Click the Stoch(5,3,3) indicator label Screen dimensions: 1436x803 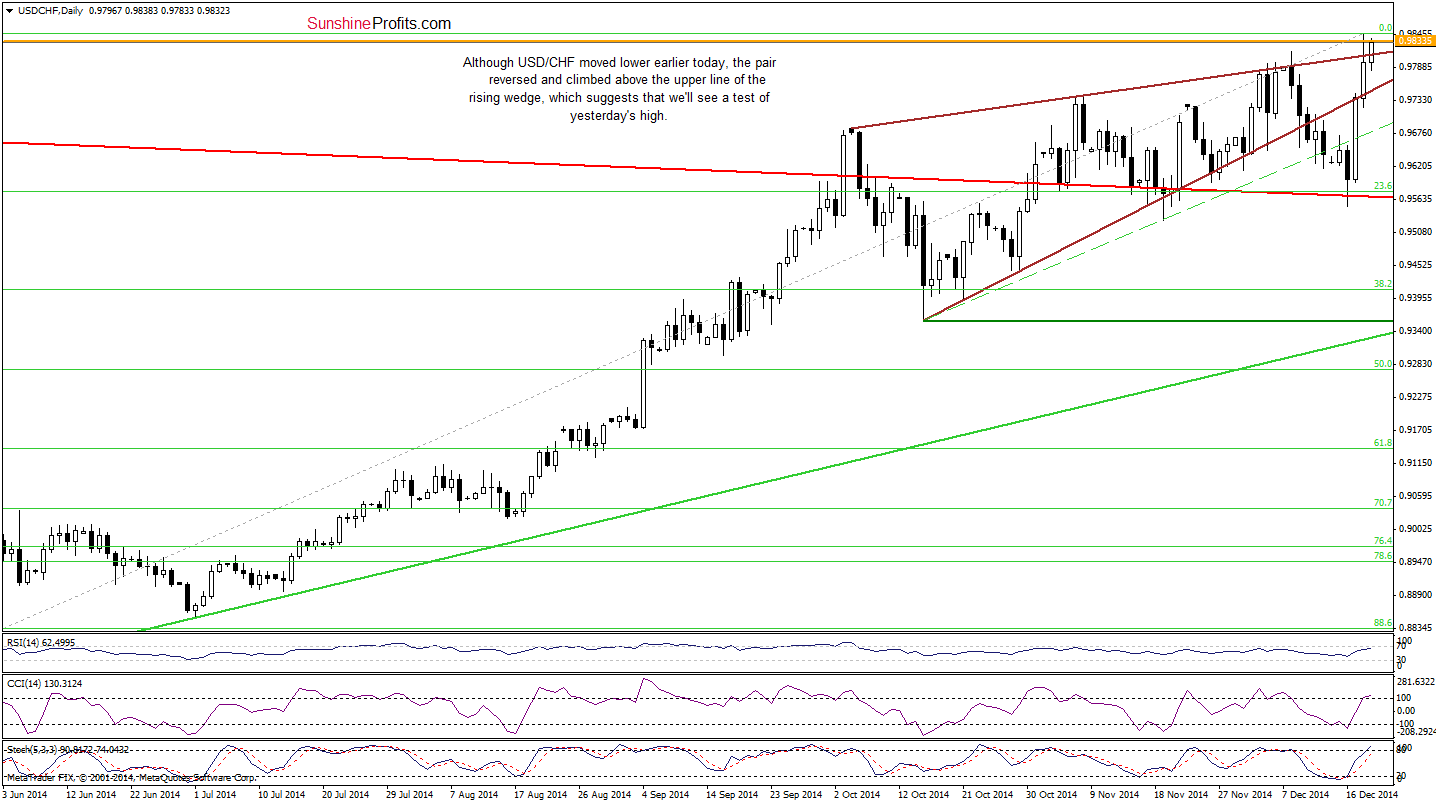pyautogui.click(x=68, y=749)
